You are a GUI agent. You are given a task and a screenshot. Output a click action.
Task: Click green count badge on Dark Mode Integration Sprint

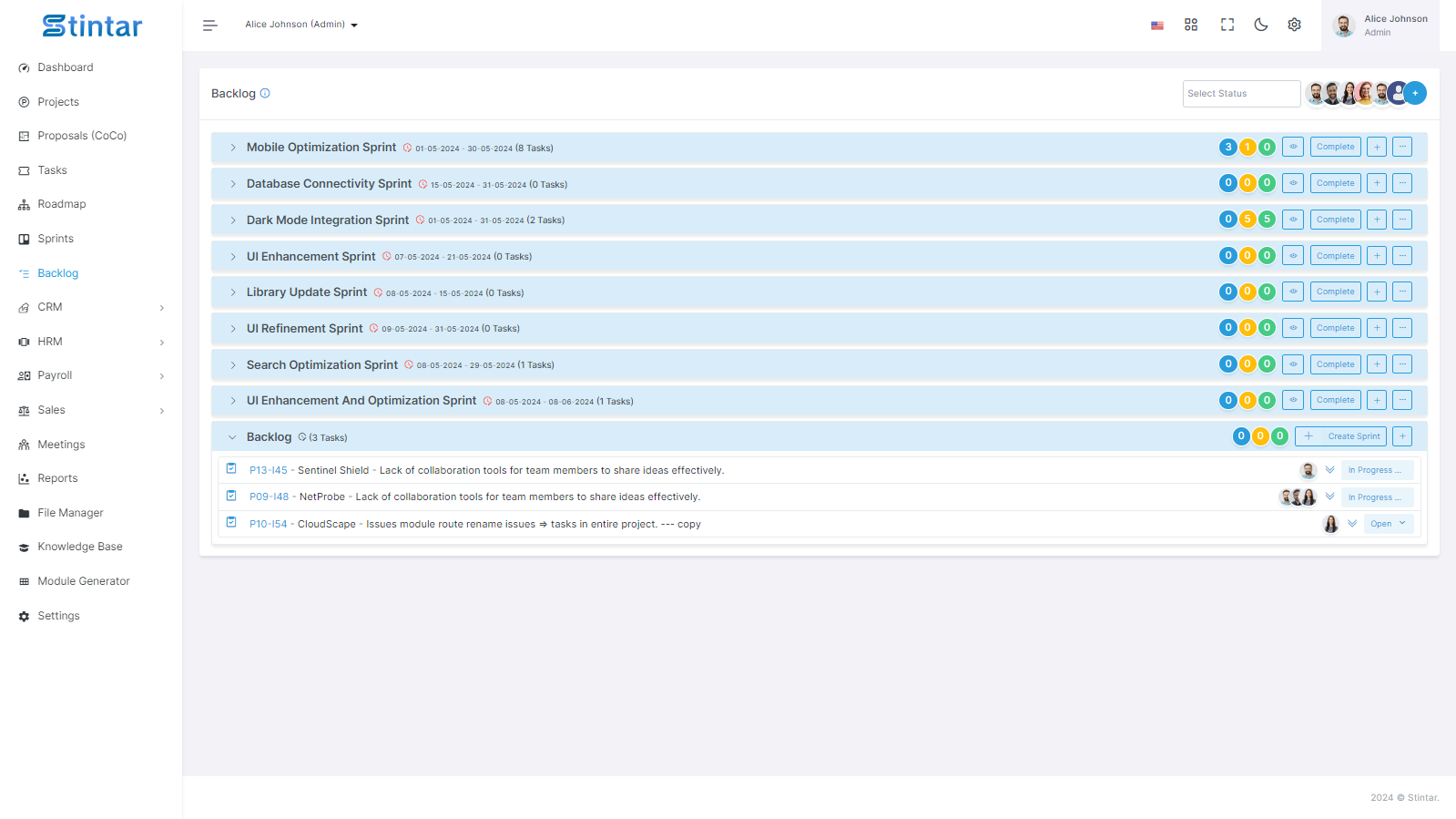(x=1267, y=220)
